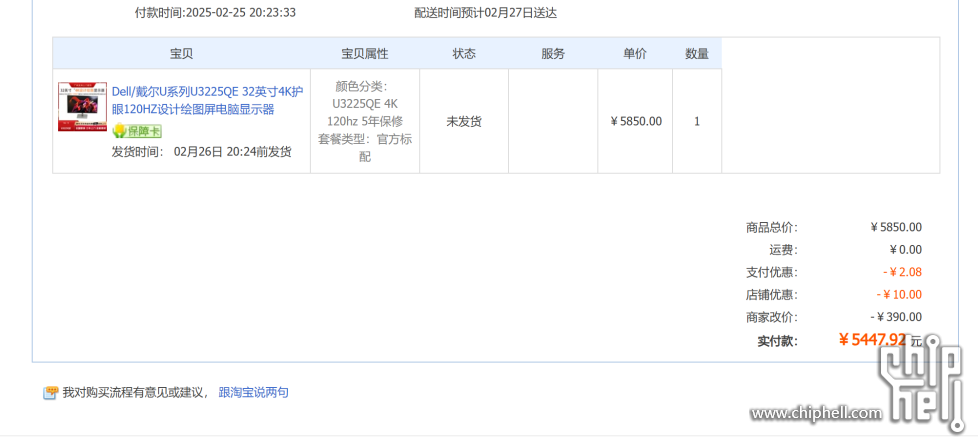
Task: Click the 宝贝 column header
Action: (x=182, y=54)
